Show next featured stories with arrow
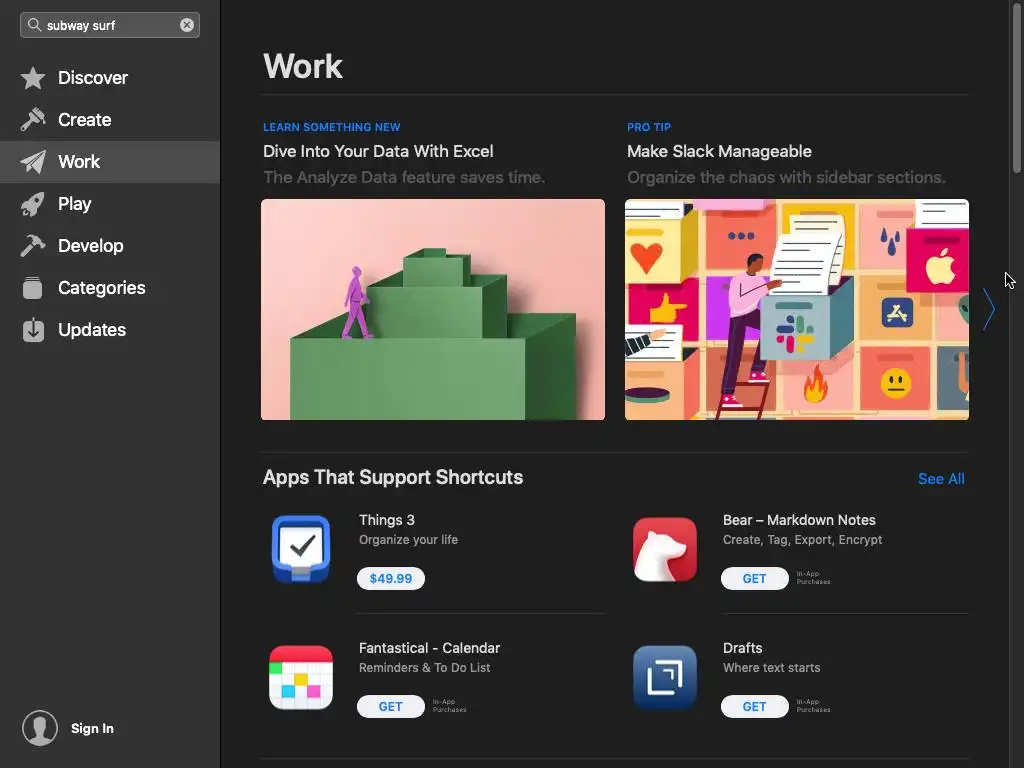 (989, 310)
